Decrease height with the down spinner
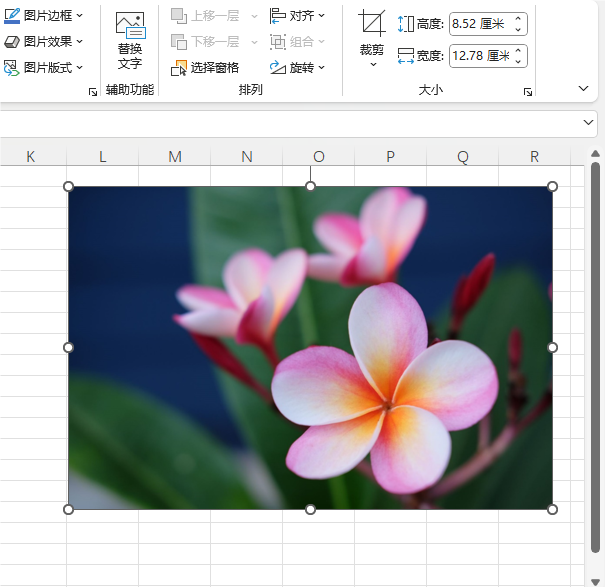The image size is (605, 587). click(x=518, y=29)
